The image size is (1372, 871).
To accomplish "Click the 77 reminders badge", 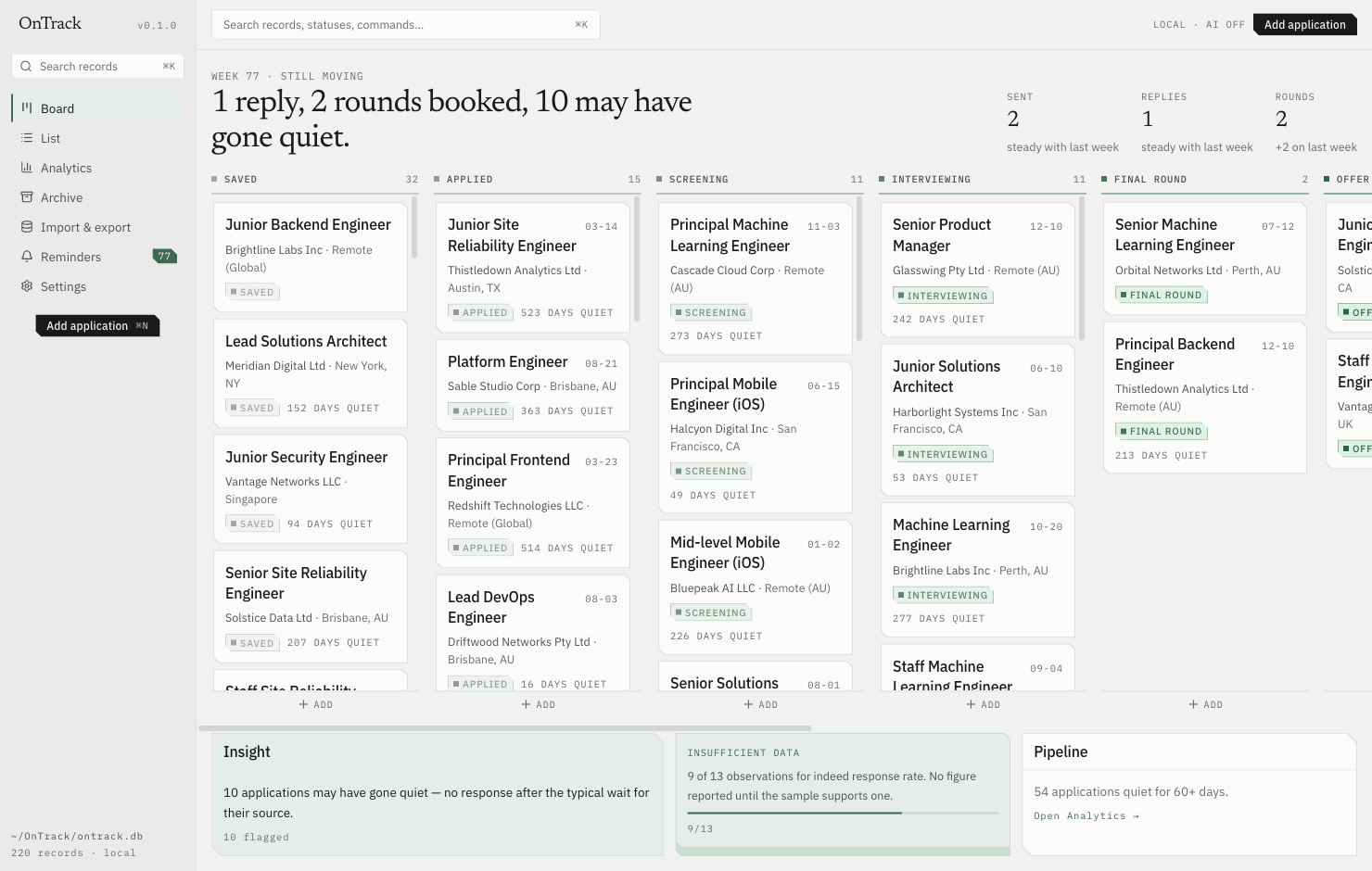I will [164, 257].
